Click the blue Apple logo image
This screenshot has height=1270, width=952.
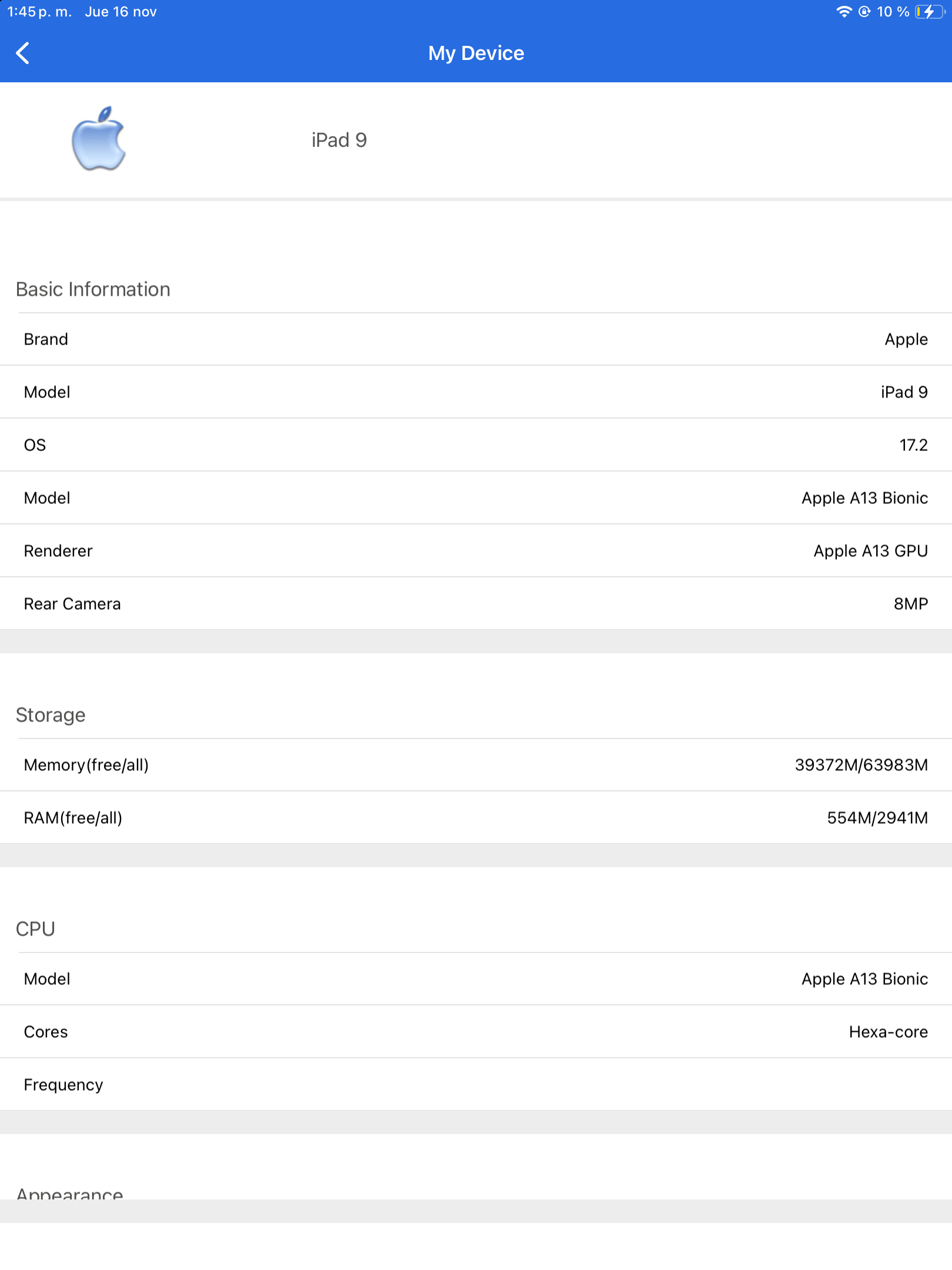pyautogui.click(x=99, y=139)
